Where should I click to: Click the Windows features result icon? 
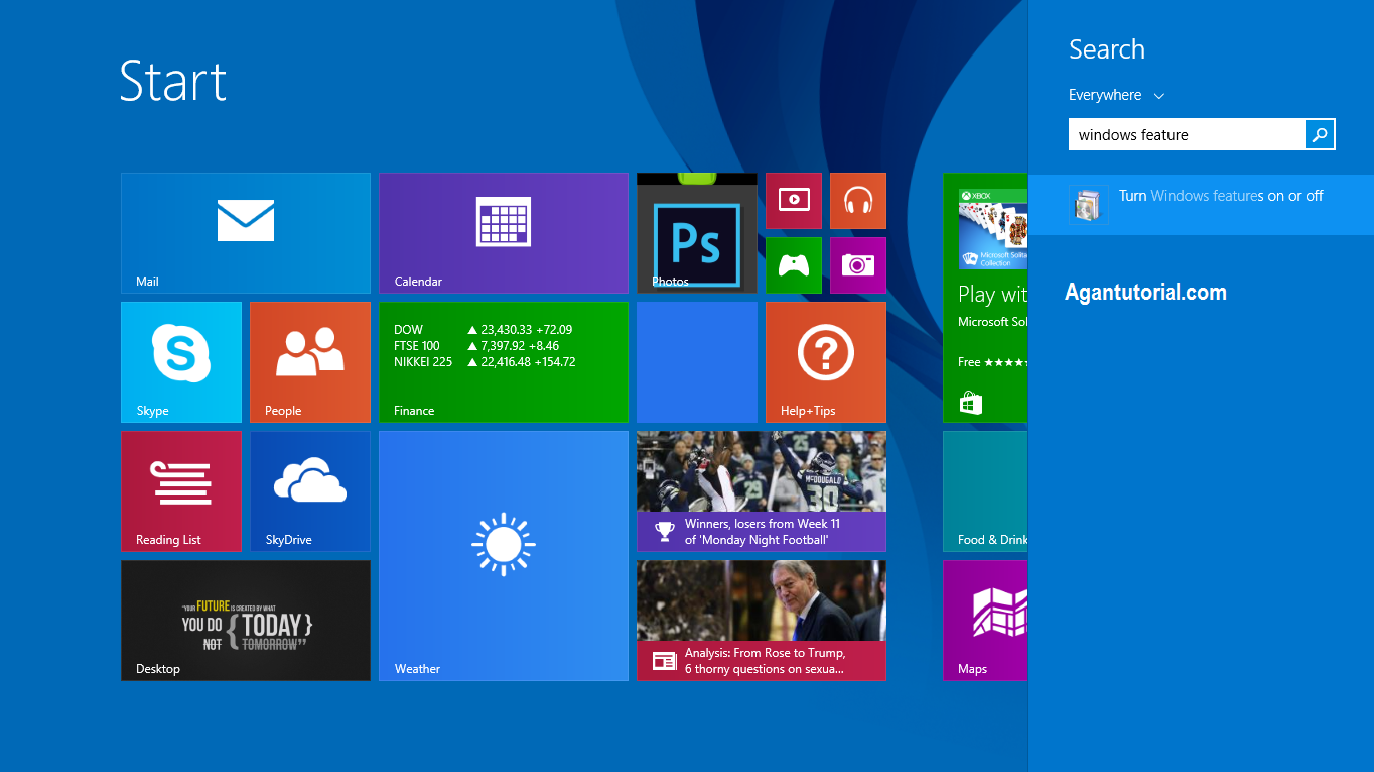(x=1088, y=205)
